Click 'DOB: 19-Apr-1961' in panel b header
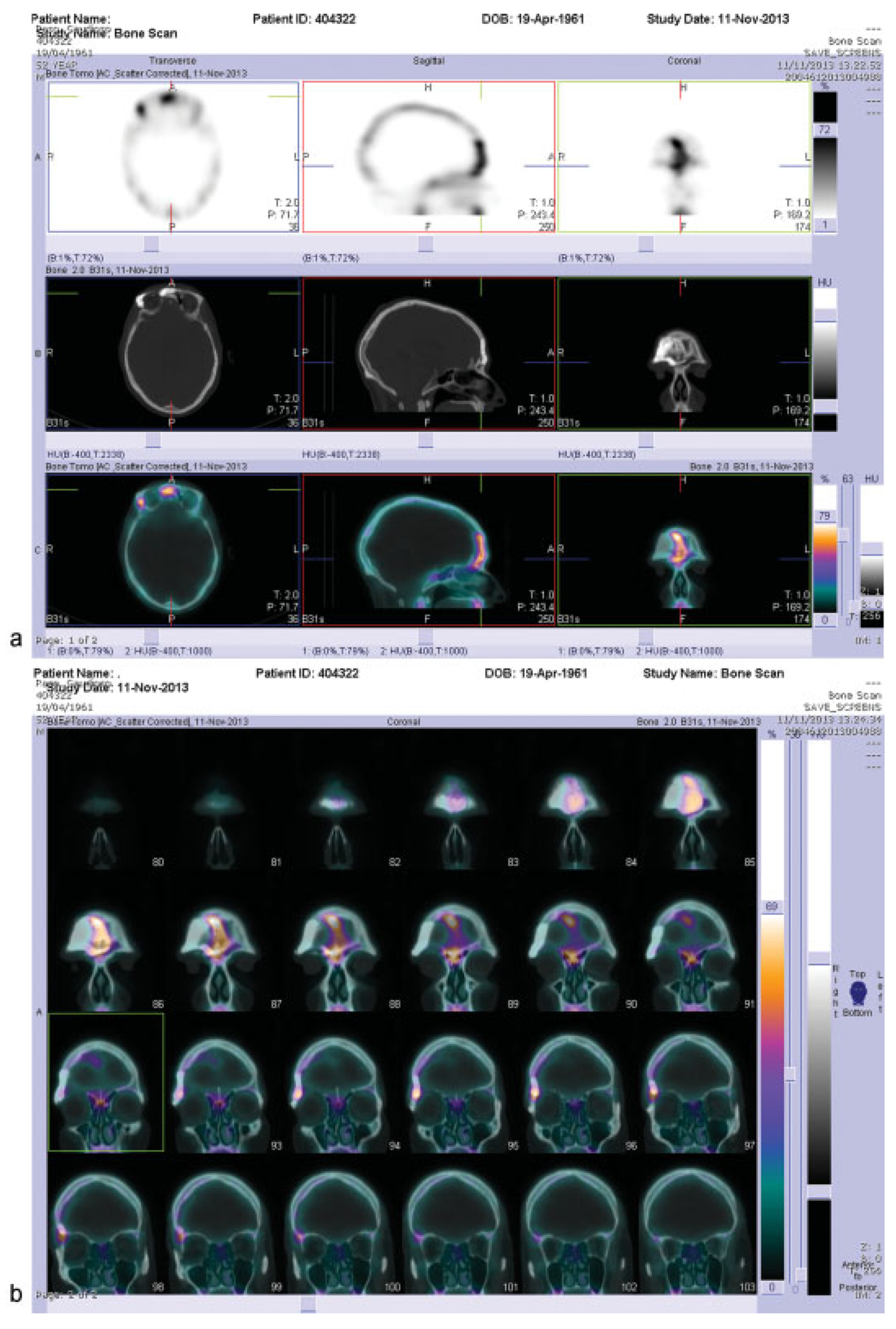896x1329 pixels. 536,673
